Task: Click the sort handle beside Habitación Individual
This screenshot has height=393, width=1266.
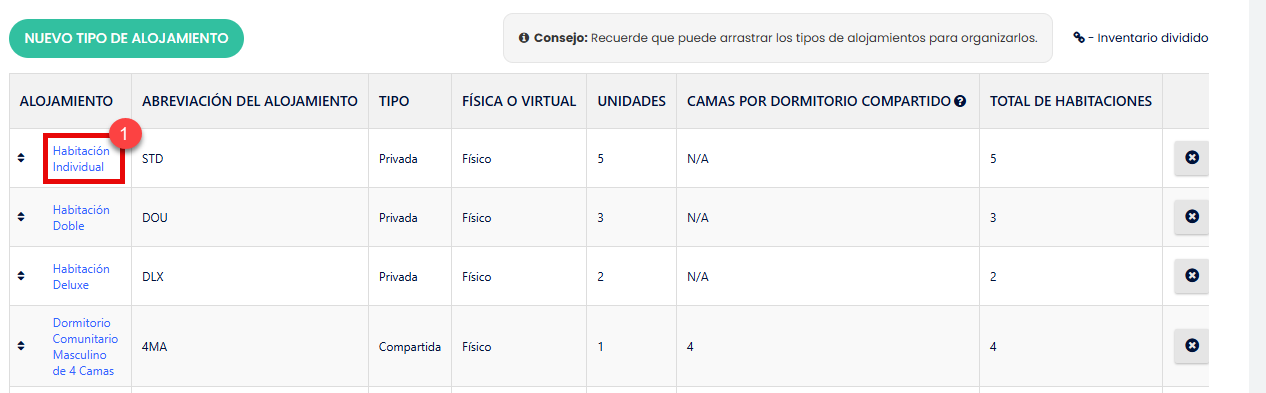Action: 22,158
